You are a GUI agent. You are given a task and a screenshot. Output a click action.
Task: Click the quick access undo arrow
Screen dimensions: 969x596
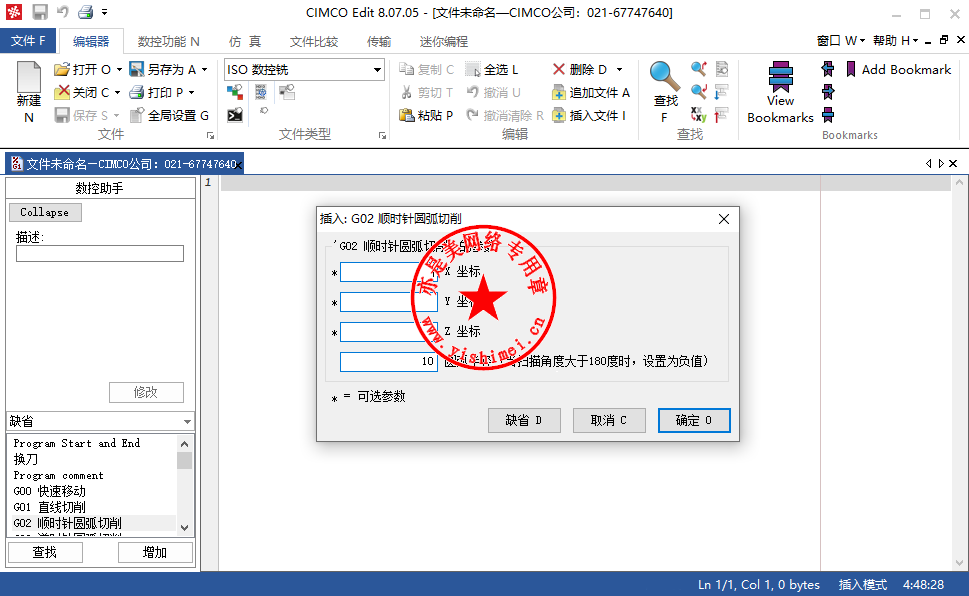pos(62,12)
